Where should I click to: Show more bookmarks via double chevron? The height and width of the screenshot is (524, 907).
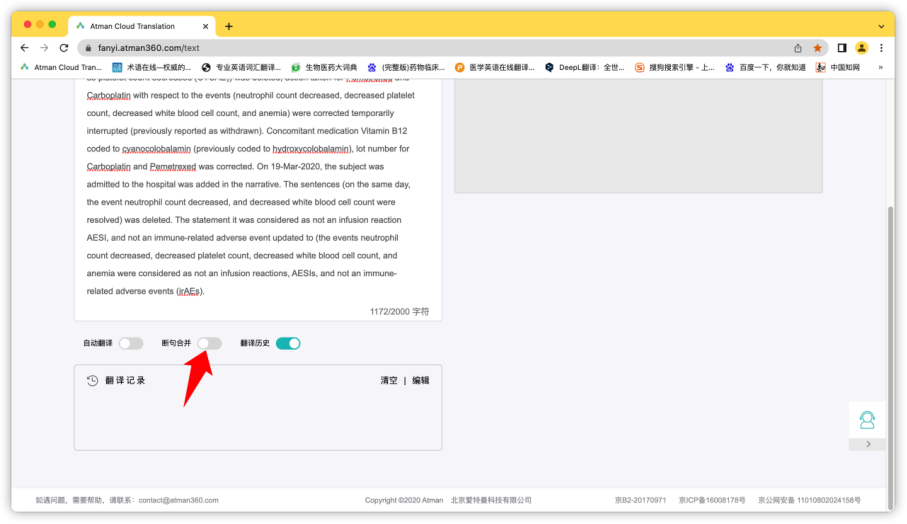pyautogui.click(x=880, y=68)
